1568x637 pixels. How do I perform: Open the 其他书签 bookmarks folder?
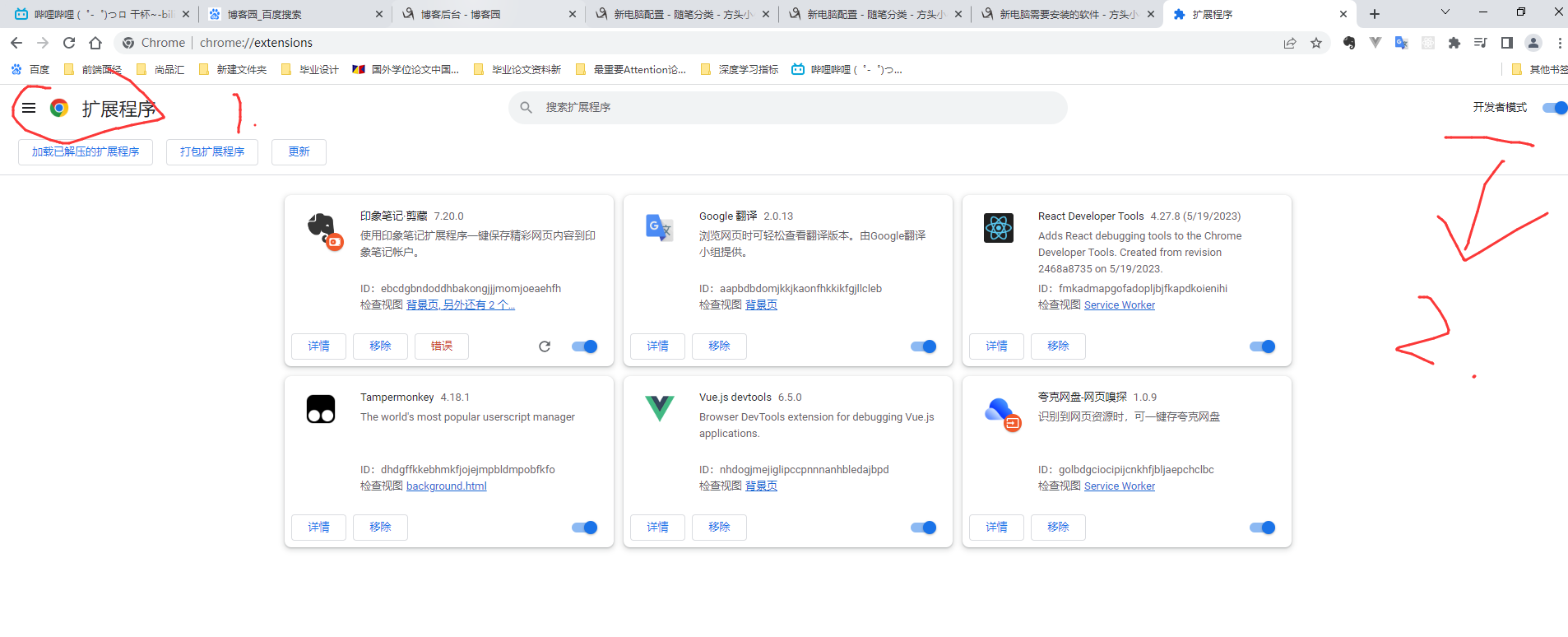coord(1539,70)
